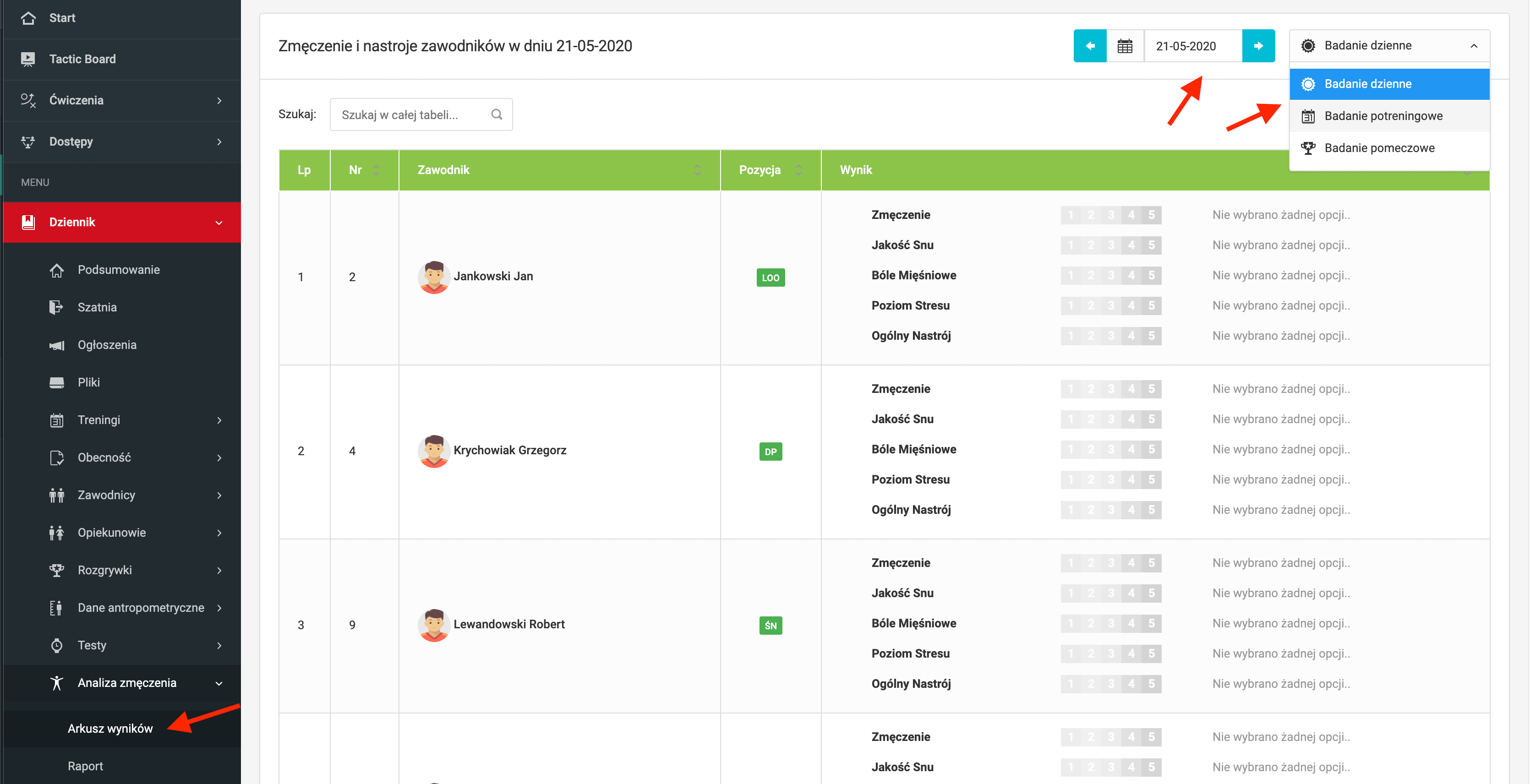1530x784 pixels.
Task: Go to next day with right arrow
Action: 1258,46
